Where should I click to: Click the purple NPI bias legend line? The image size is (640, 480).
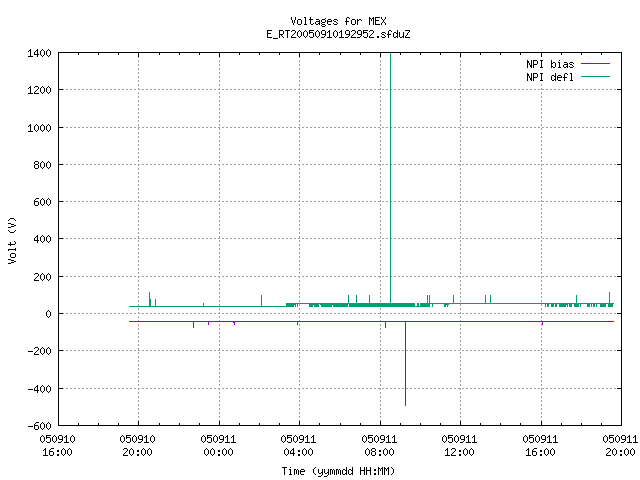coord(595,64)
